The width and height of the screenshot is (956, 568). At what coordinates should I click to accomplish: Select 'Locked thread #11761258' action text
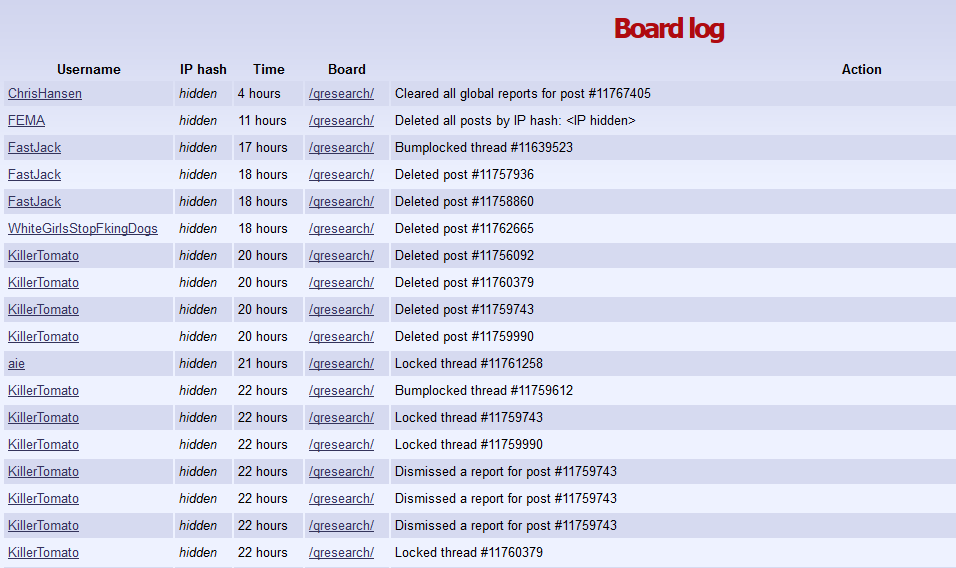coord(469,364)
